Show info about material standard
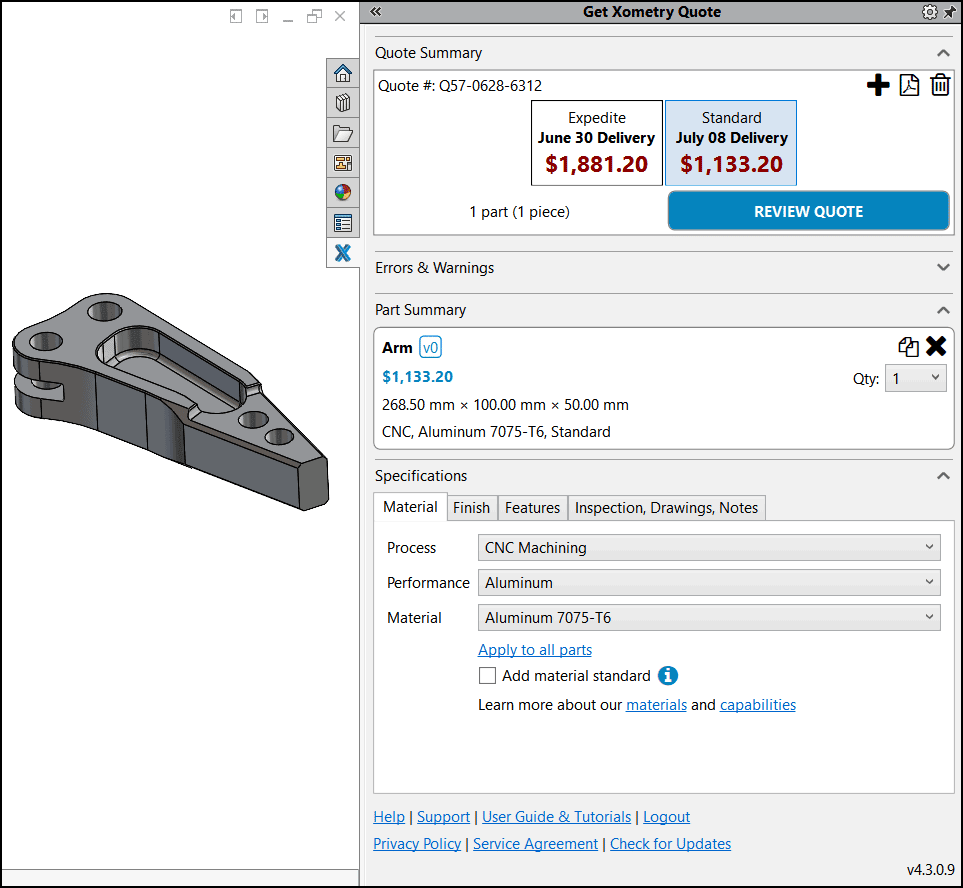963x888 pixels. (x=668, y=676)
